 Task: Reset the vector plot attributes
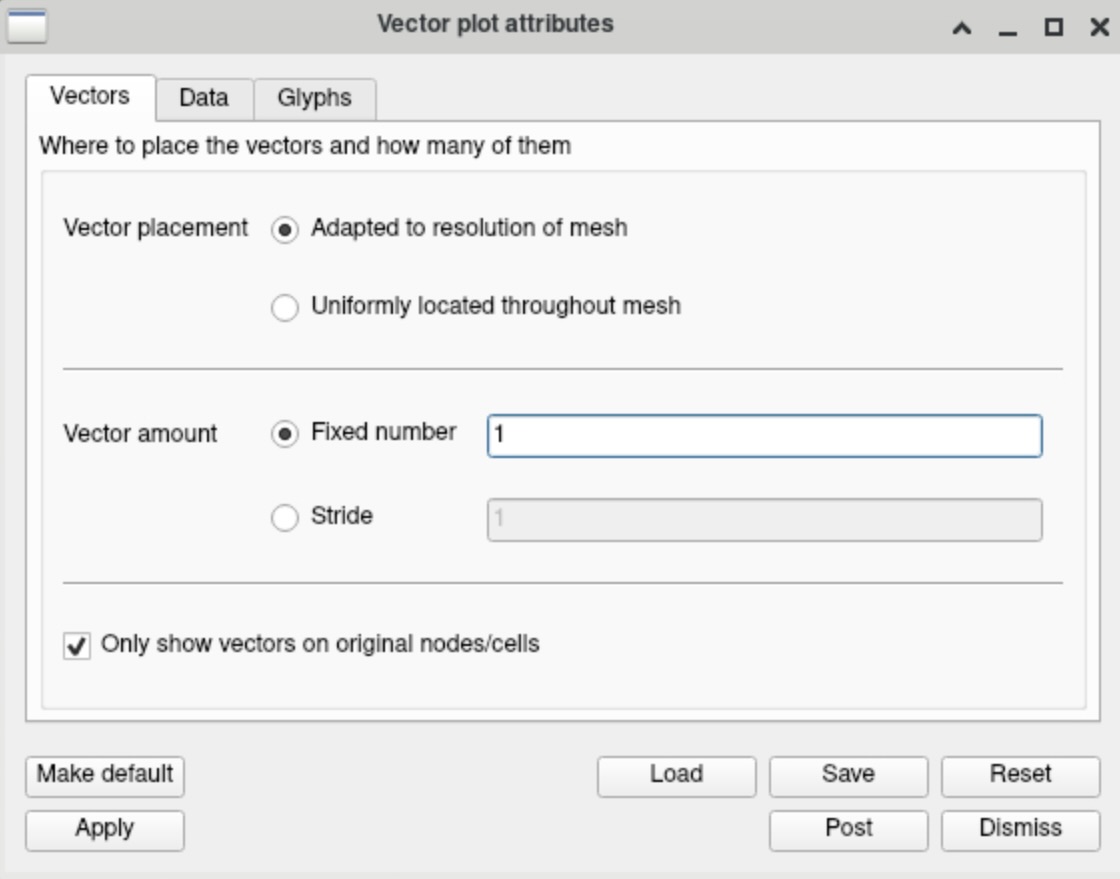point(1019,773)
